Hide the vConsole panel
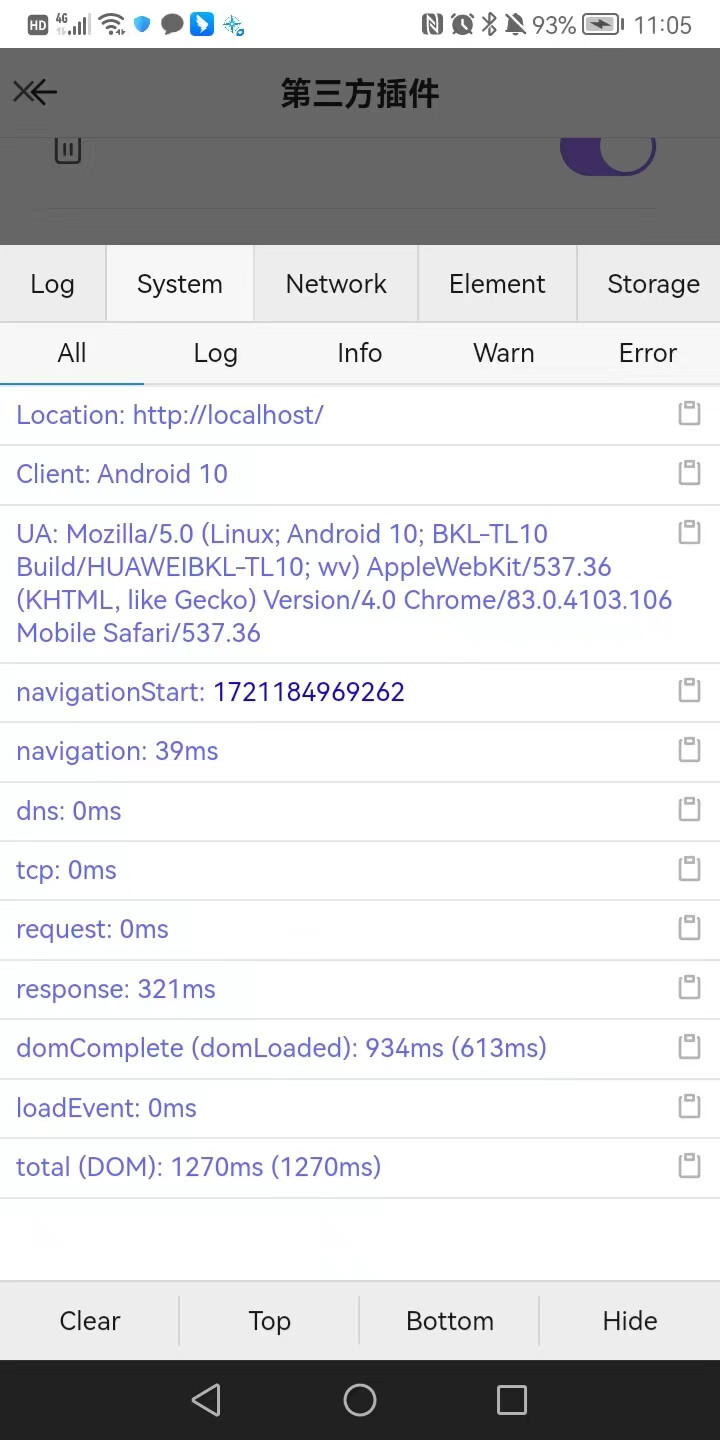 point(630,1321)
